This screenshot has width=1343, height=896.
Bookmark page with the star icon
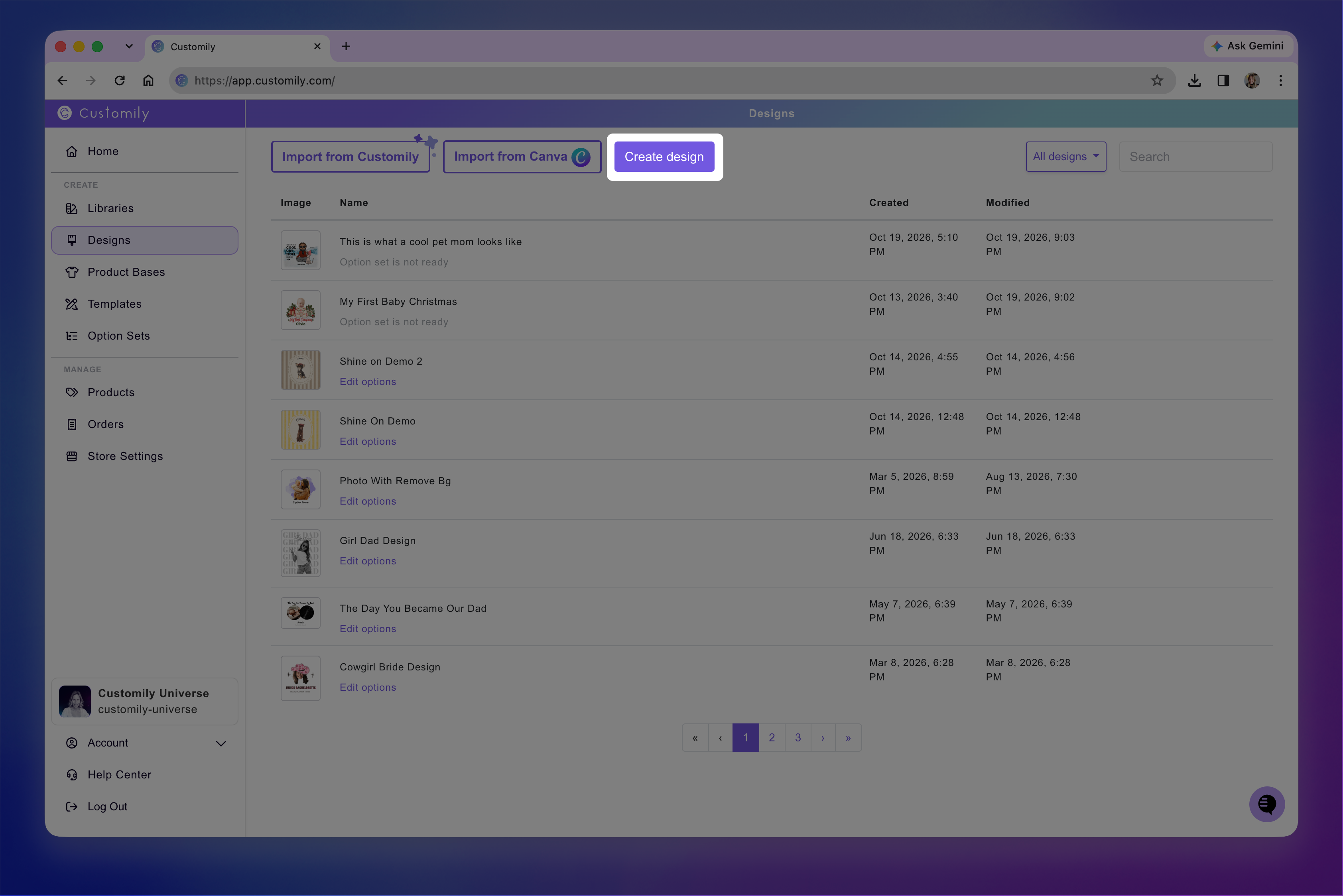[1157, 81]
